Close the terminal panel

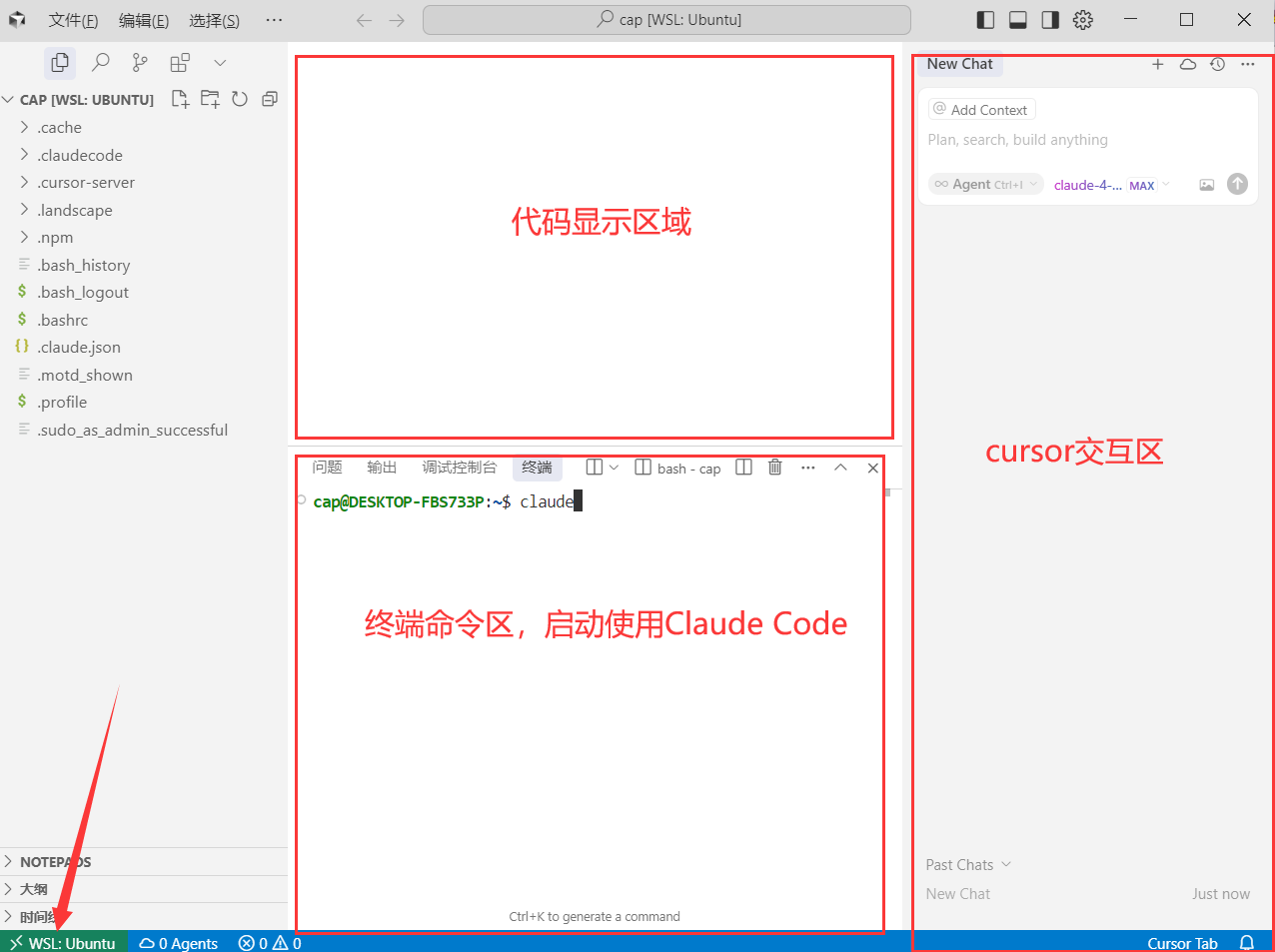click(x=872, y=468)
